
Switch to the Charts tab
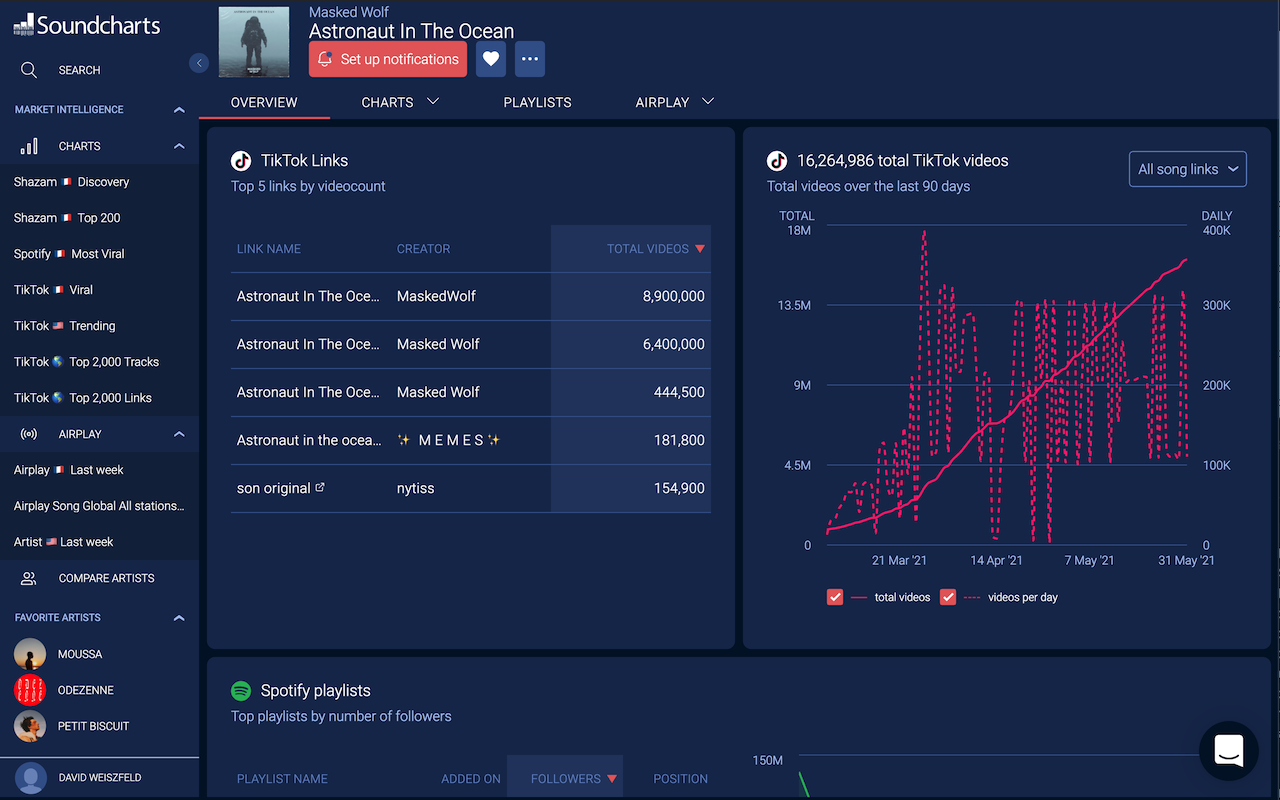click(x=387, y=102)
